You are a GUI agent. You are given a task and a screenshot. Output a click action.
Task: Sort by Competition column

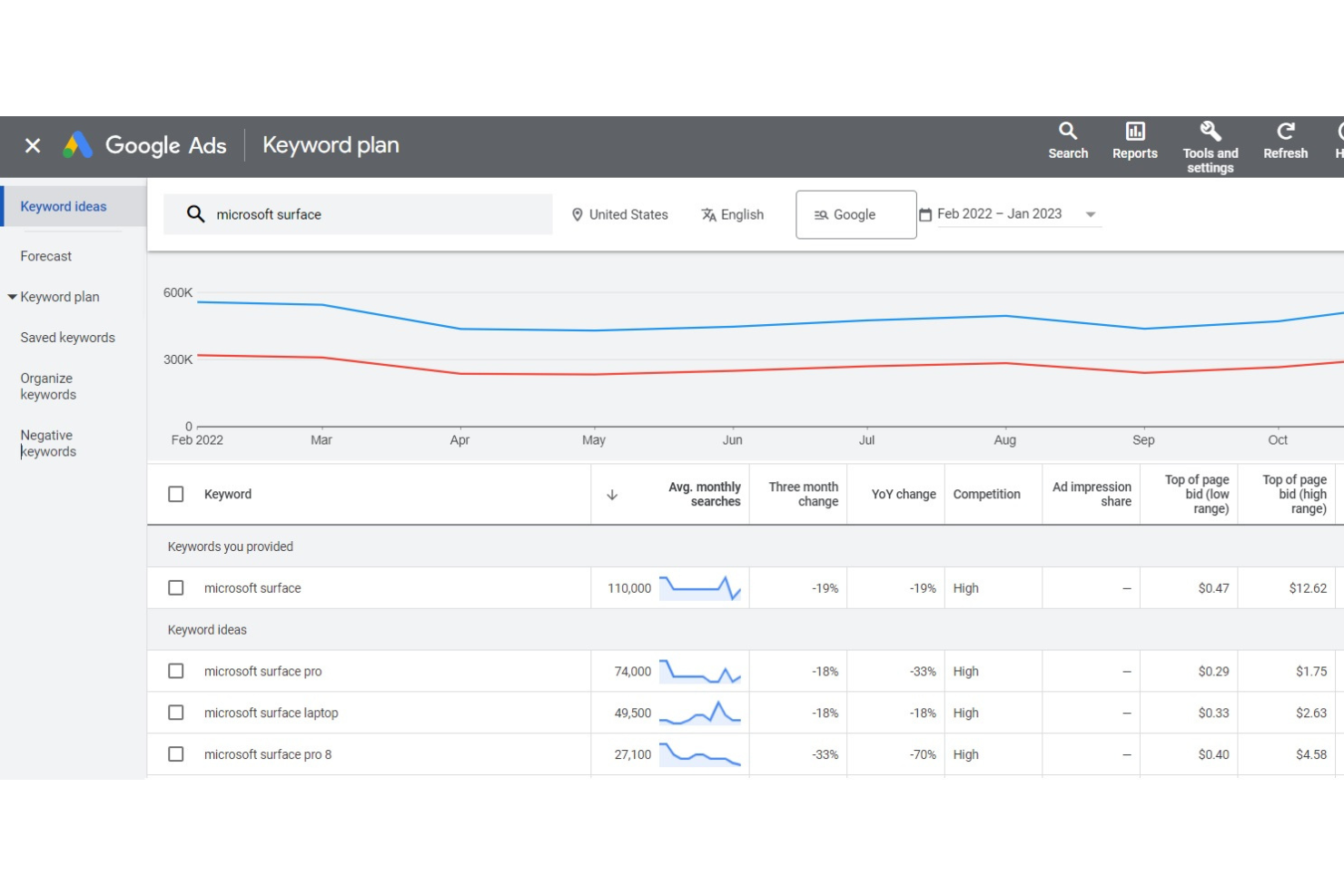[x=987, y=495]
